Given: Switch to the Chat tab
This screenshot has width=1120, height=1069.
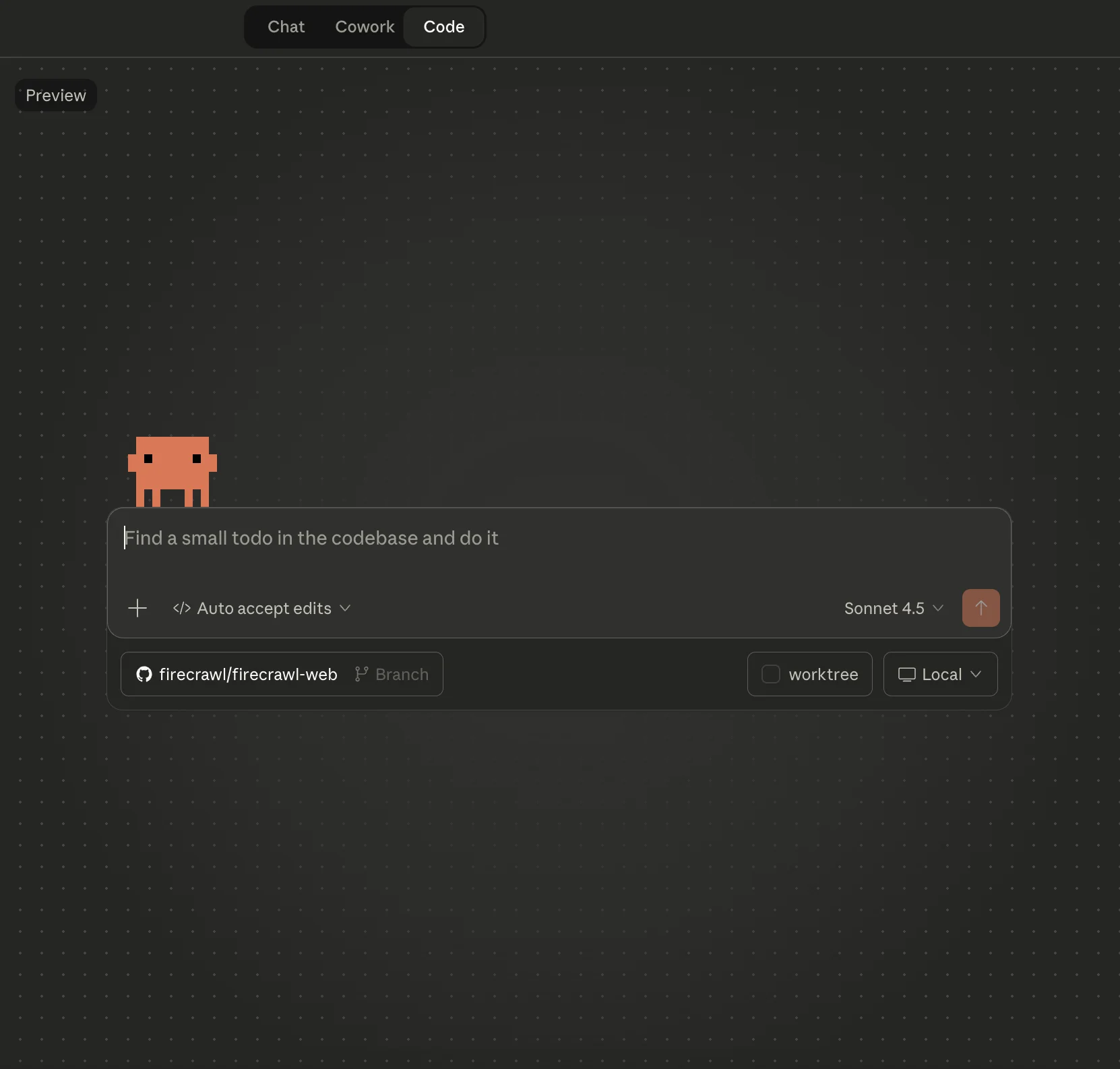Looking at the screenshot, I should 286,27.
